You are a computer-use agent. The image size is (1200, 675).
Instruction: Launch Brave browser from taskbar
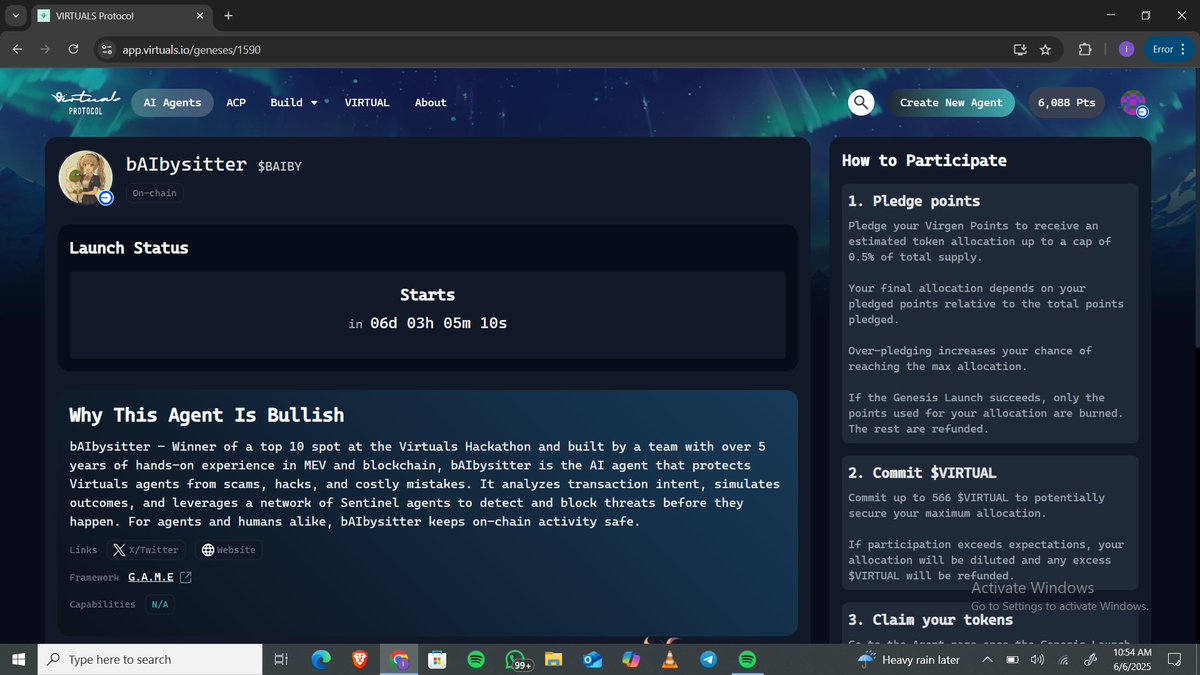[359, 659]
